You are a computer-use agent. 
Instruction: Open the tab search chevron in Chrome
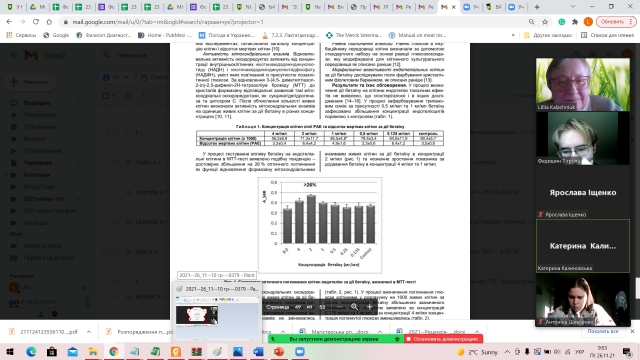point(573,7)
